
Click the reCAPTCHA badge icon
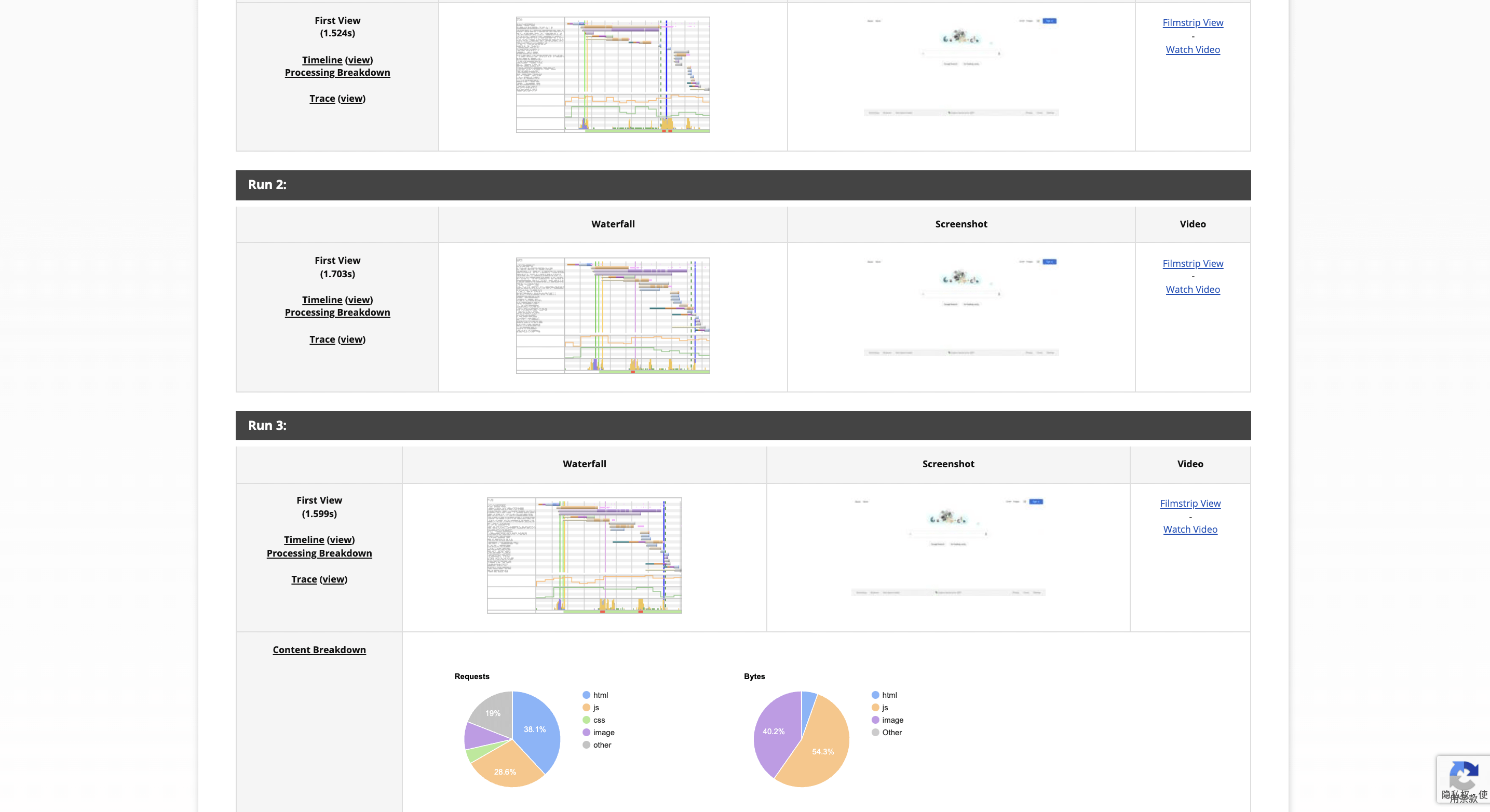point(1464,776)
